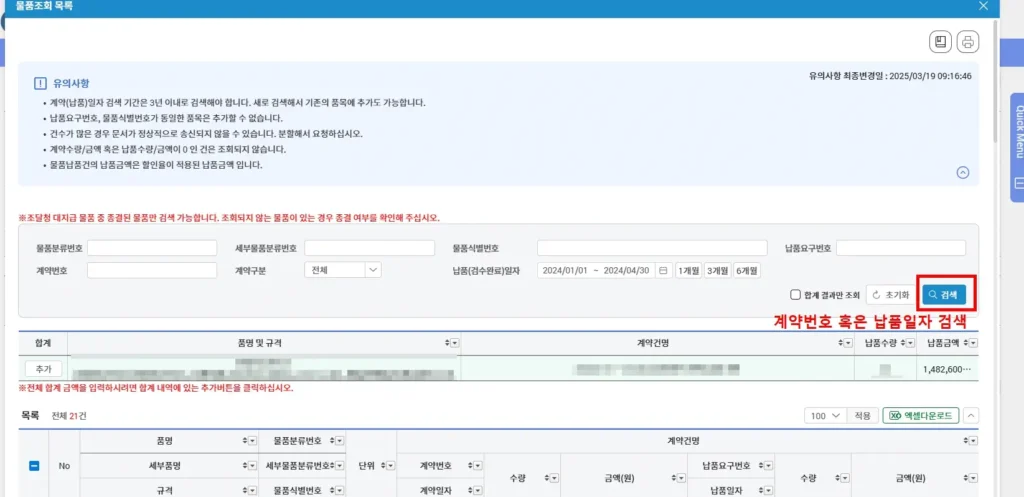Click the 납품요구번호 input field
The image size is (1024, 497).
[900, 248]
